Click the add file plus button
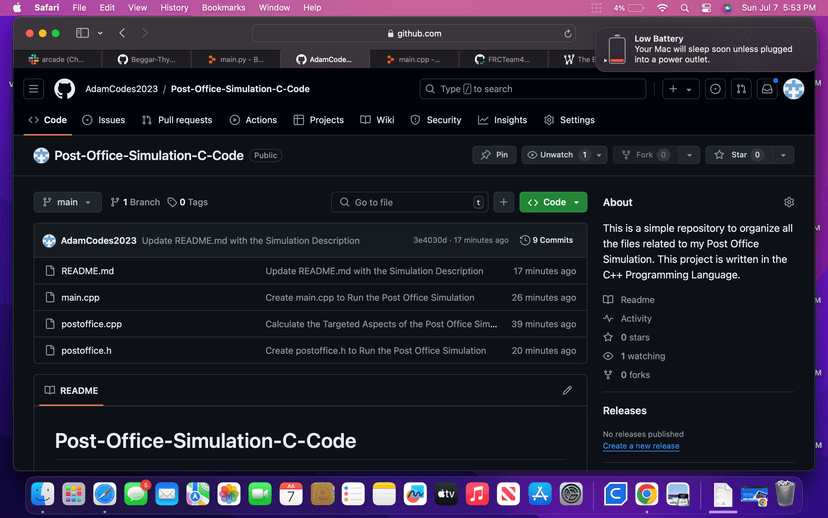 [503, 202]
